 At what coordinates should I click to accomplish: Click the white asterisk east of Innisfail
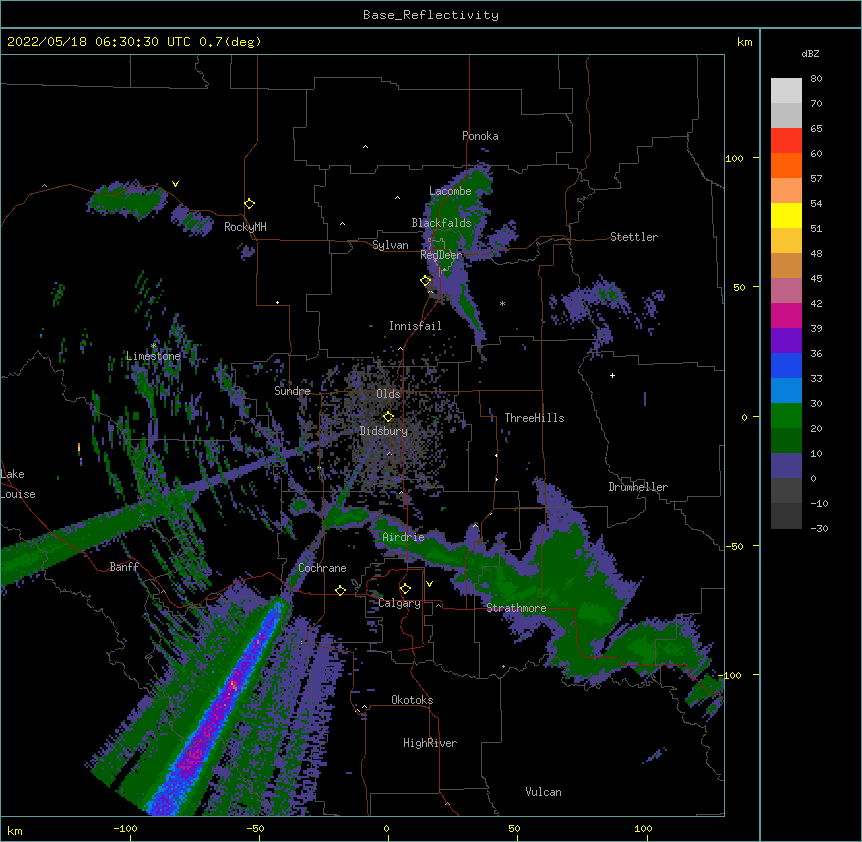tap(502, 303)
